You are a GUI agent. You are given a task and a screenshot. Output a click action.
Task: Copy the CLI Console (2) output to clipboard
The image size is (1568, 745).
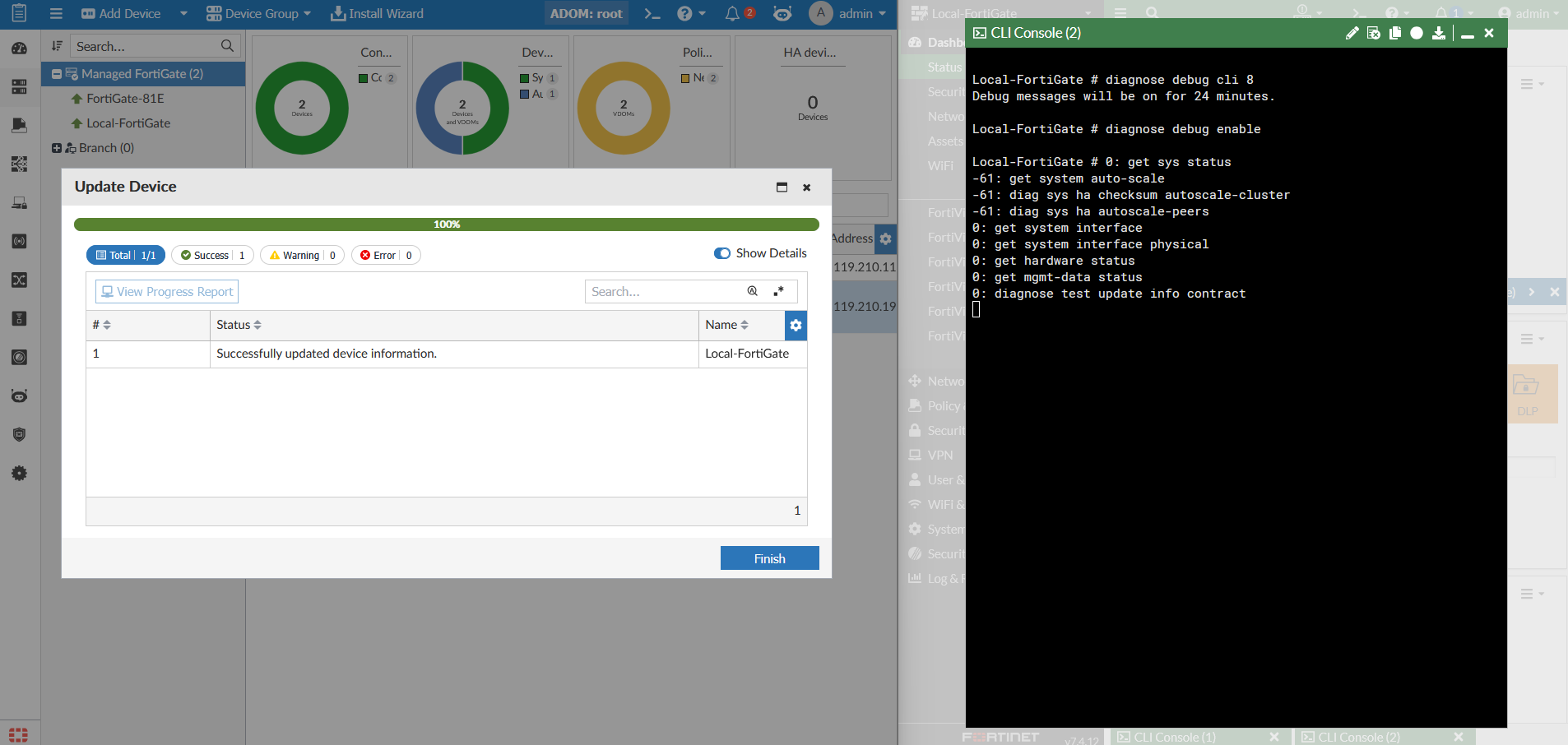pyautogui.click(x=1394, y=33)
